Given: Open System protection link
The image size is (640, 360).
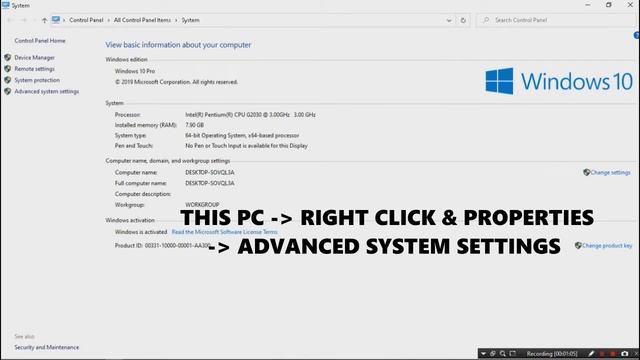Looking at the screenshot, I should click(x=37, y=80).
